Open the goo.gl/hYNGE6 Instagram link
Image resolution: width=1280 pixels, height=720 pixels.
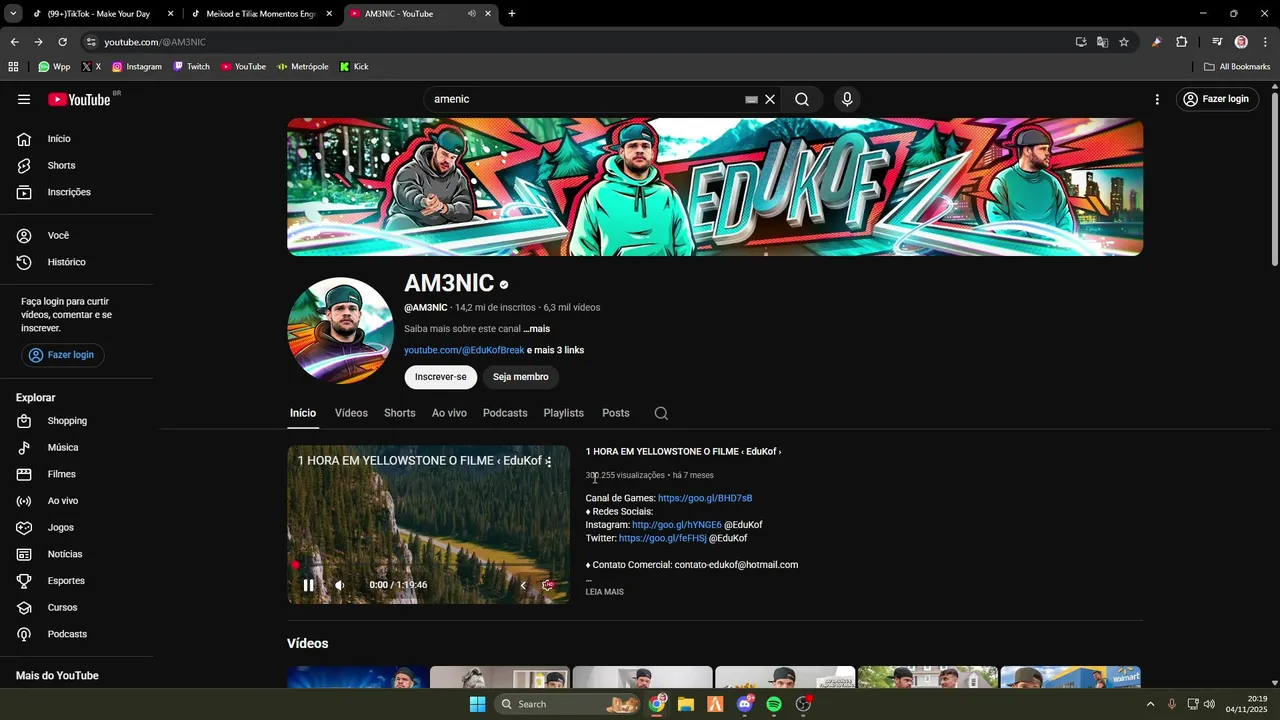point(676,525)
